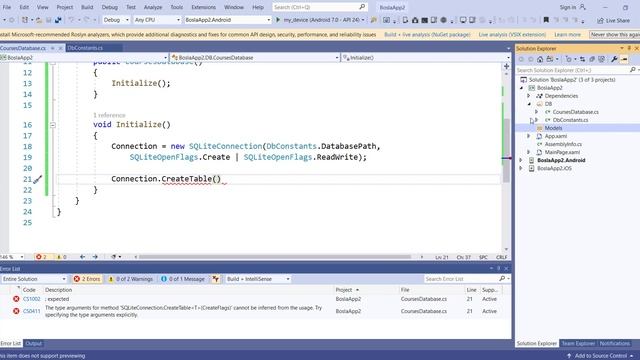Click the Collapse All icon in Solution Explorer
Screen dimensions: 640x360
coord(592,59)
